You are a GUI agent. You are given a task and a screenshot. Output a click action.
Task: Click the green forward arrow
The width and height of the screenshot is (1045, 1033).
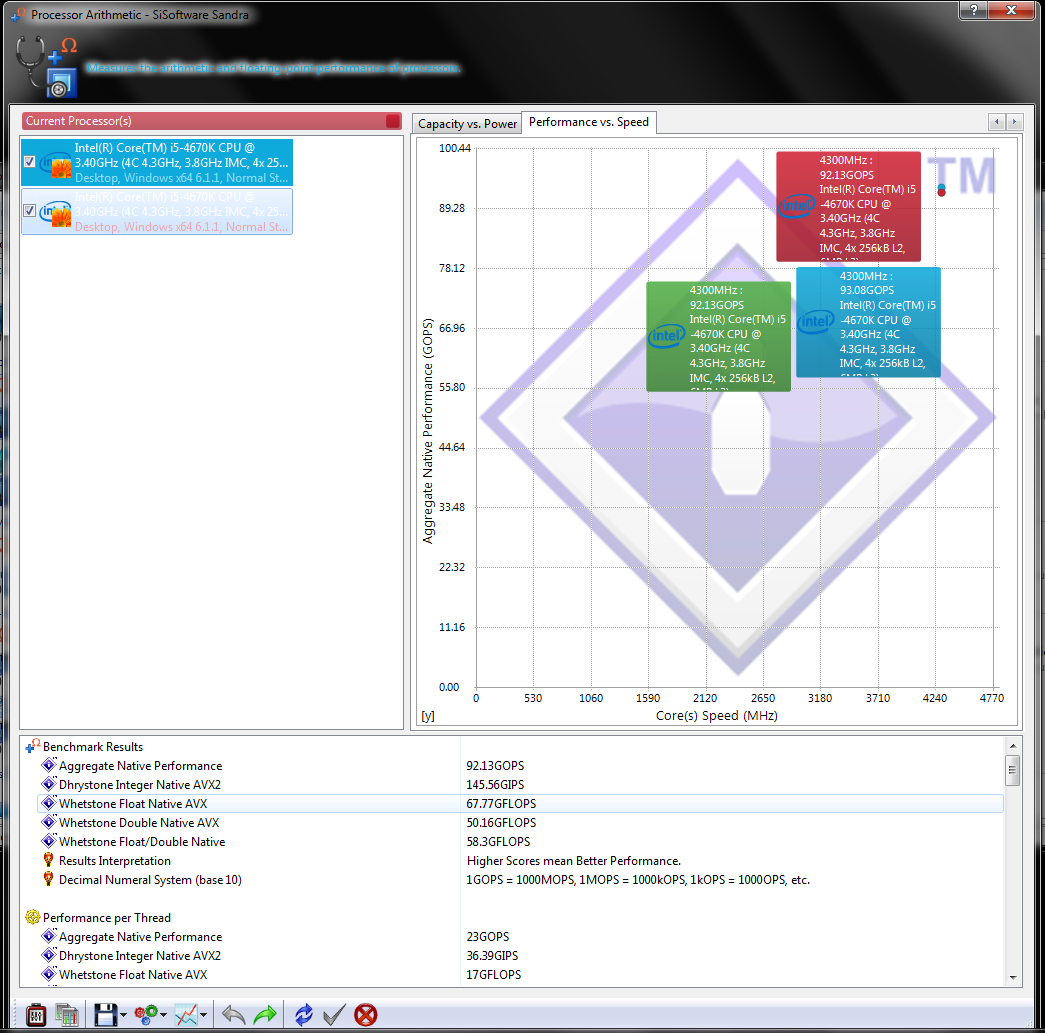click(x=265, y=1015)
